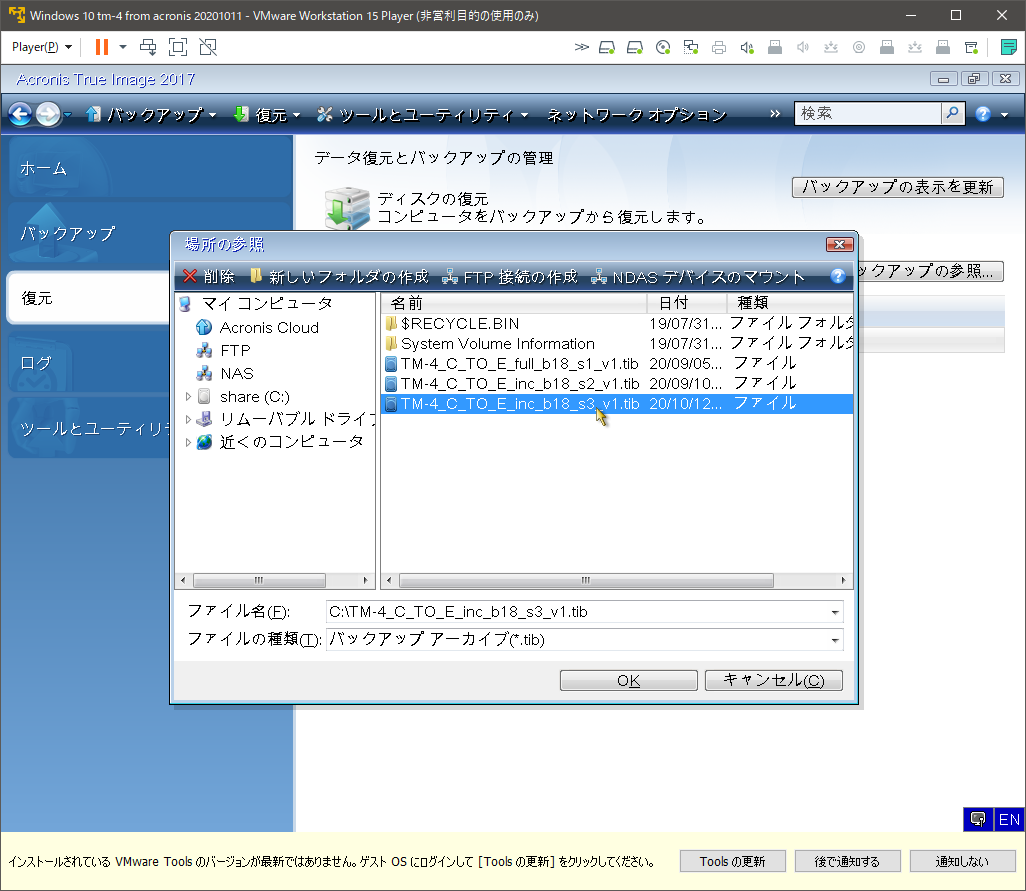The width and height of the screenshot is (1026, 891).
Task: Open the バックアップ sidebar item
Action: pos(149,234)
